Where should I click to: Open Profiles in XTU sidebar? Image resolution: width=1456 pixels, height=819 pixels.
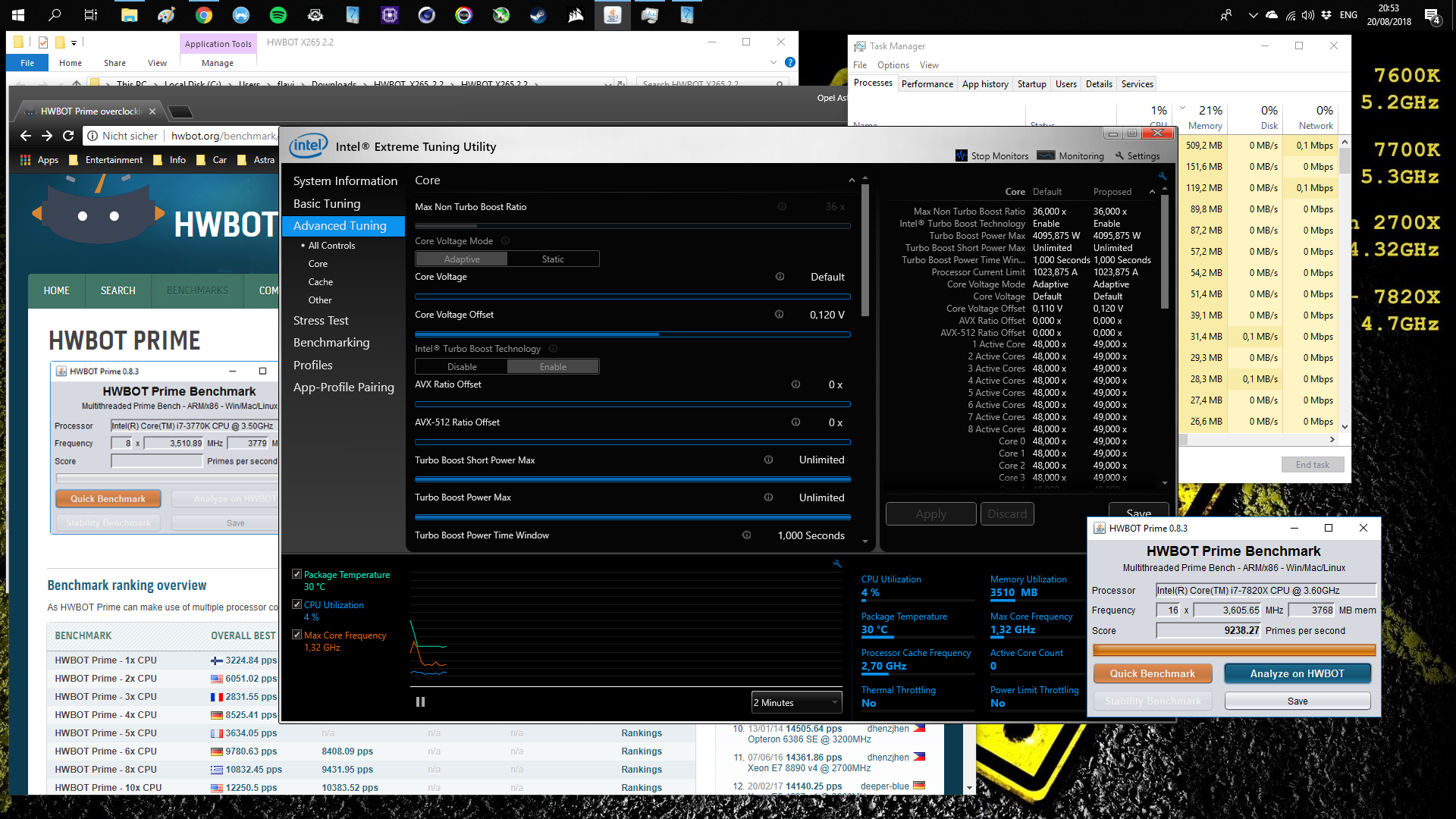pyautogui.click(x=313, y=365)
